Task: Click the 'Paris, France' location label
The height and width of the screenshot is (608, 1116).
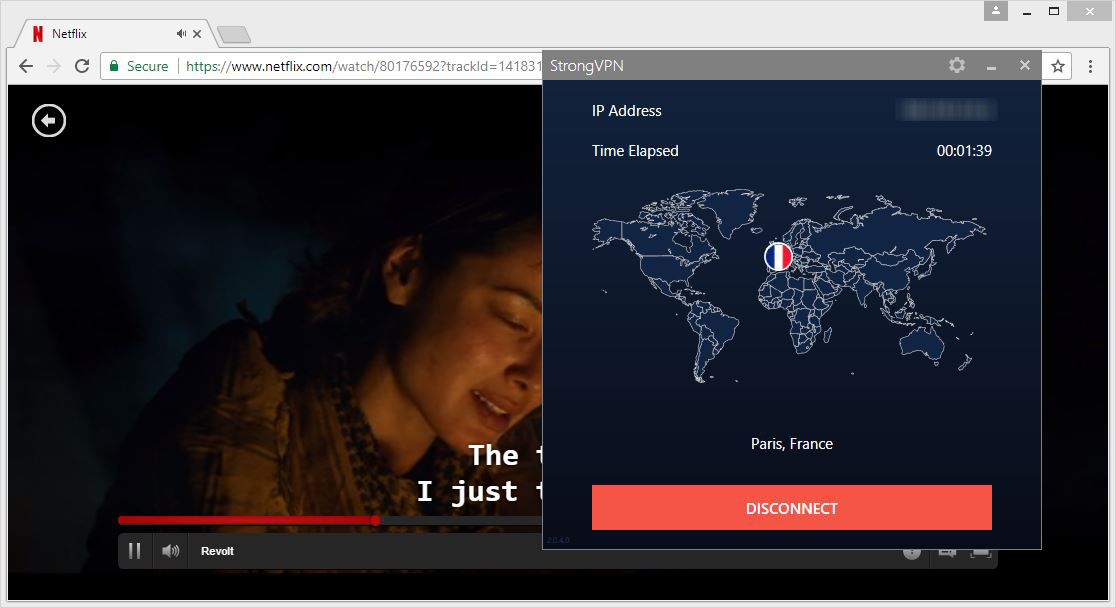Action: (x=791, y=444)
